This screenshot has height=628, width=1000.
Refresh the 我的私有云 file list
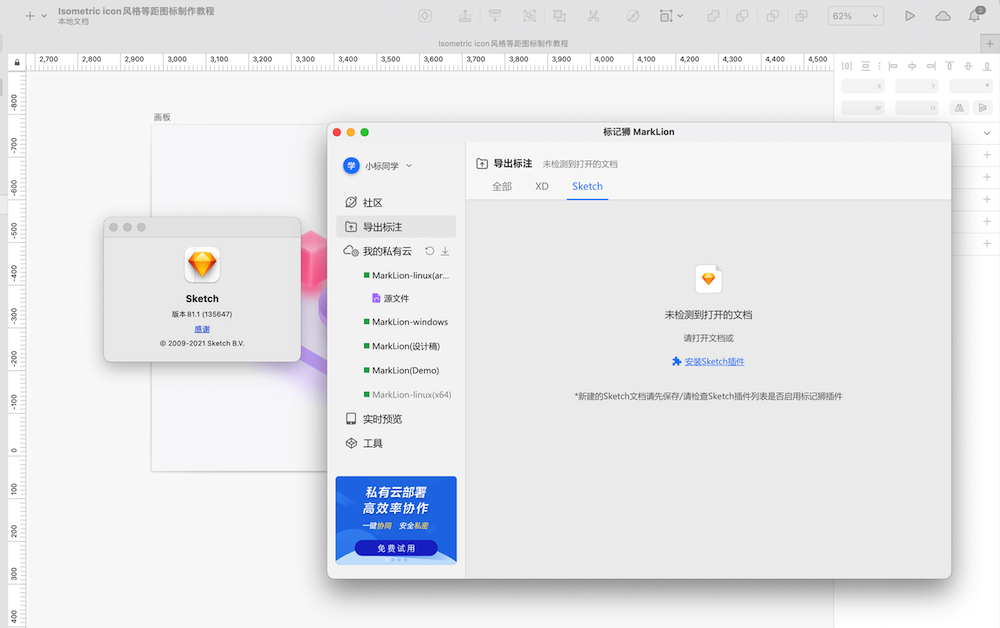pyautogui.click(x=432, y=251)
